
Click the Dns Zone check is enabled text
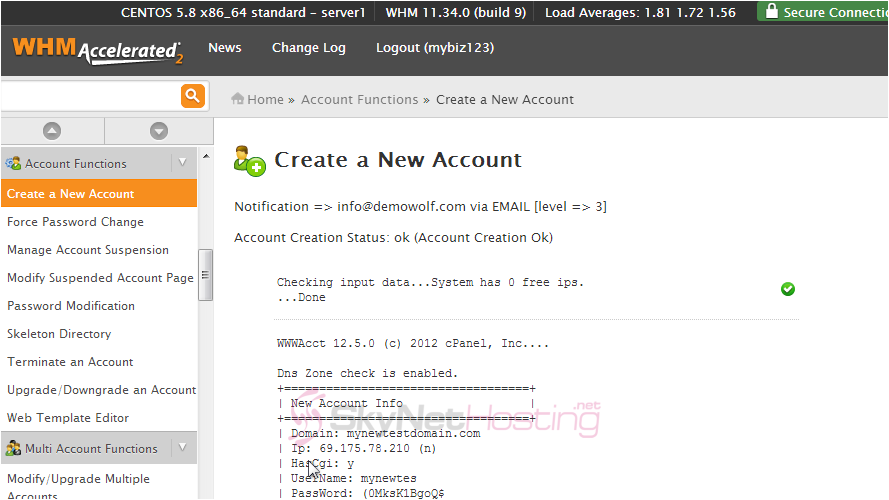point(367,373)
